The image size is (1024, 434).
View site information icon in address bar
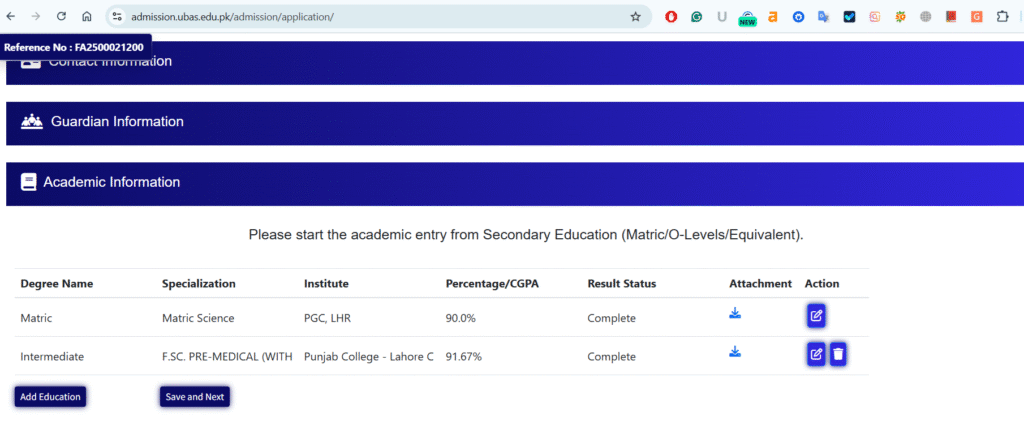click(x=117, y=17)
